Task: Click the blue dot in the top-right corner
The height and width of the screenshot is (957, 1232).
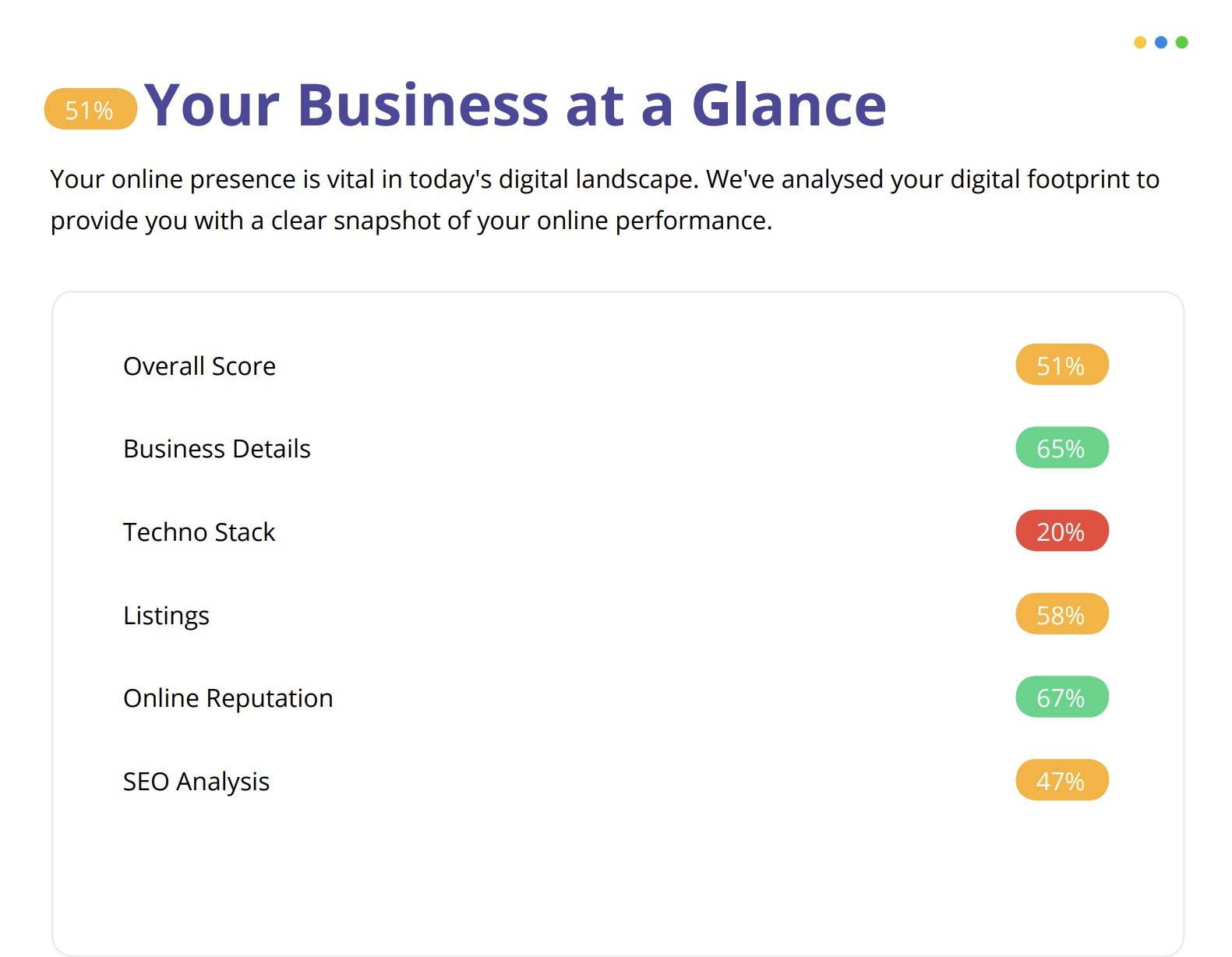Action: pos(1161,43)
